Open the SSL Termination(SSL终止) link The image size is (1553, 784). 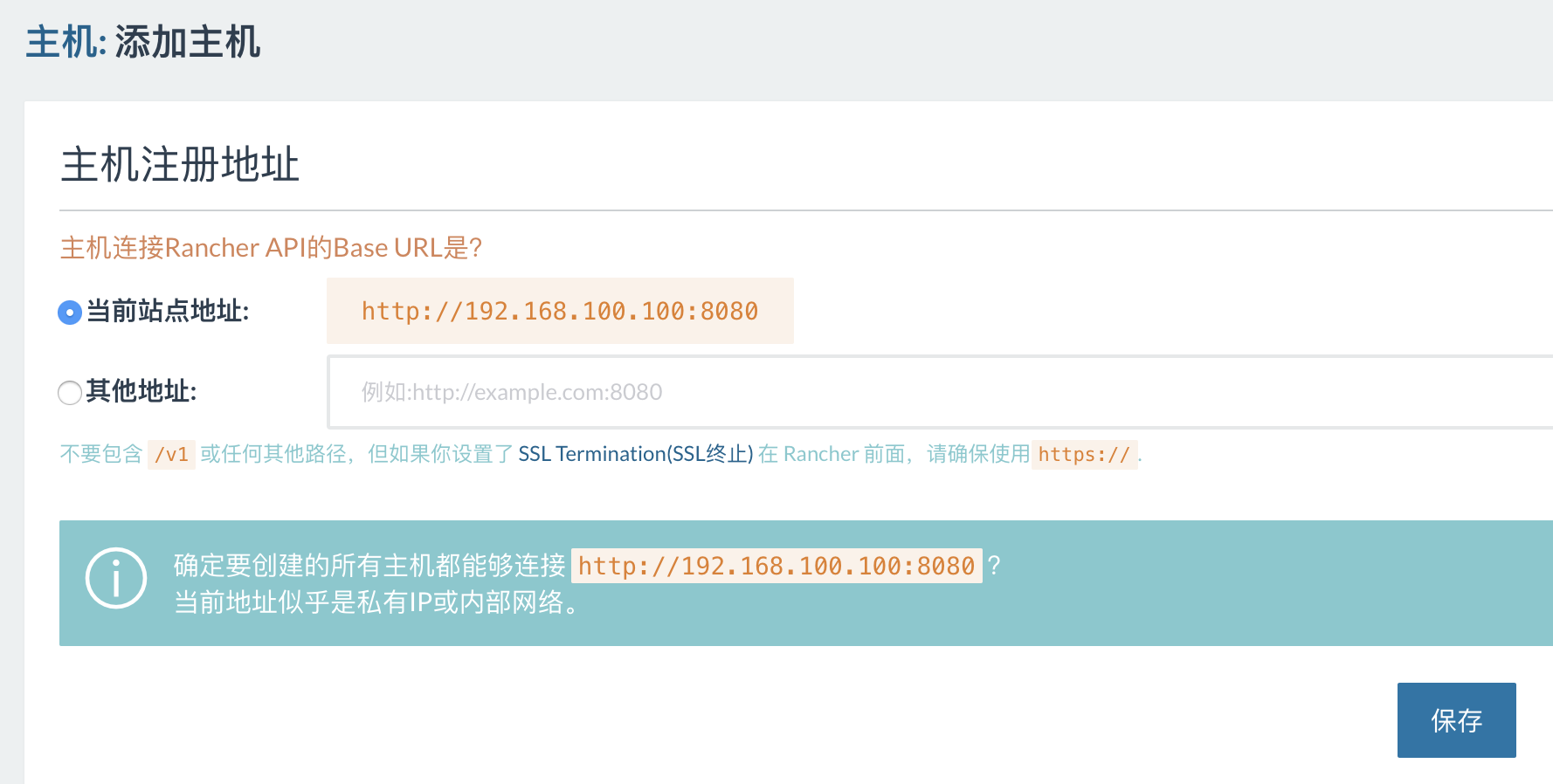tap(636, 454)
